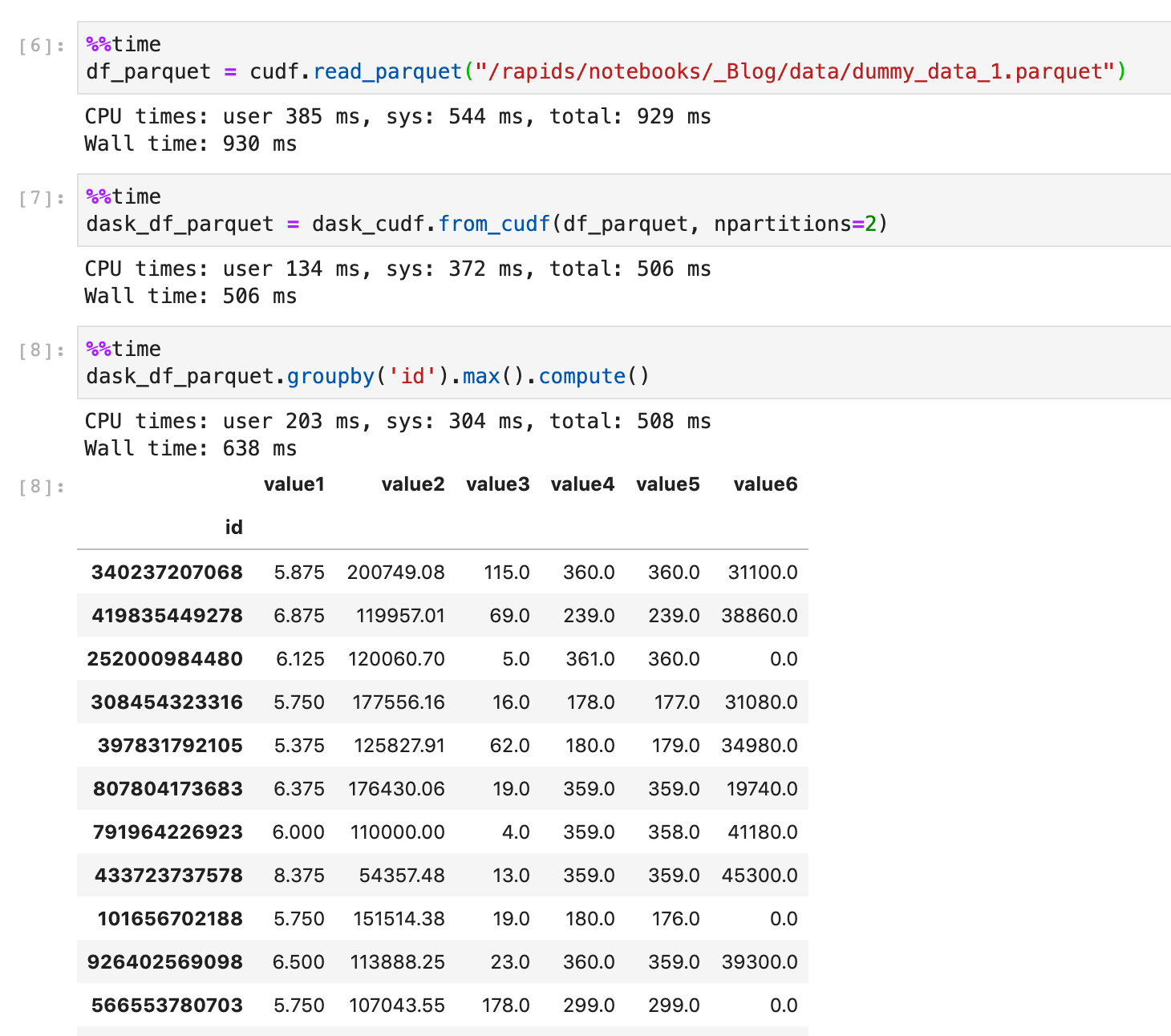Click the [8]: output prompt label
Viewport: 1171px width, 1036px height.
pyautogui.click(x=36, y=485)
